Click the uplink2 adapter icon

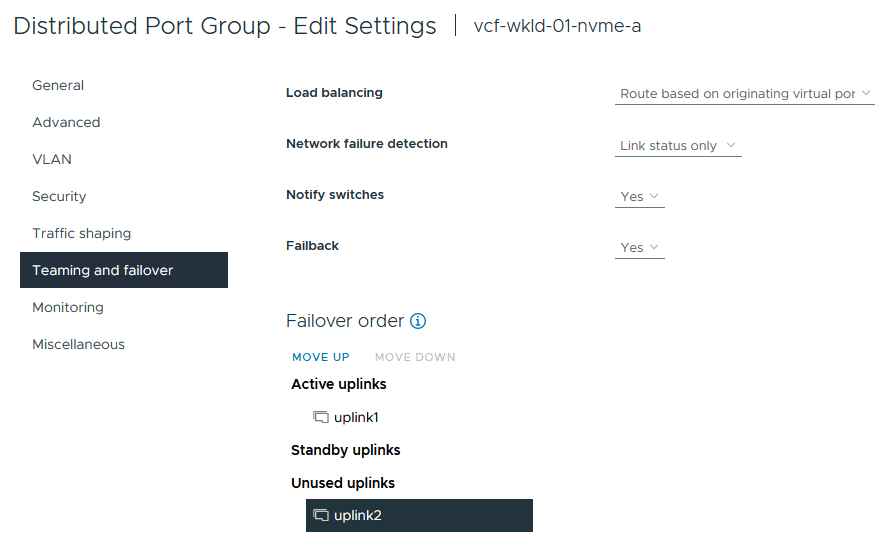coord(321,515)
